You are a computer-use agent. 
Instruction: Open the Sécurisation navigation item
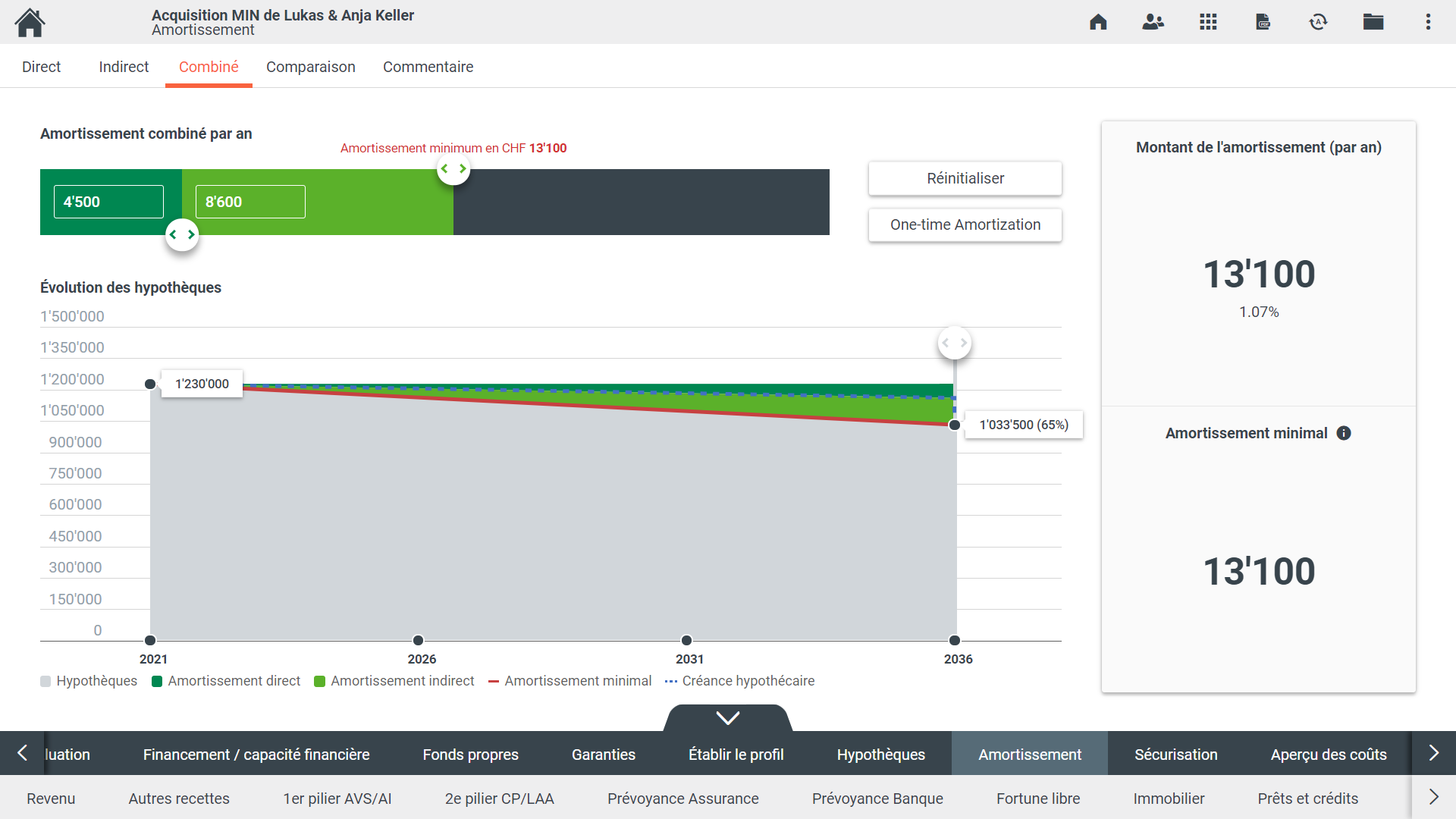pos(1176,755)
